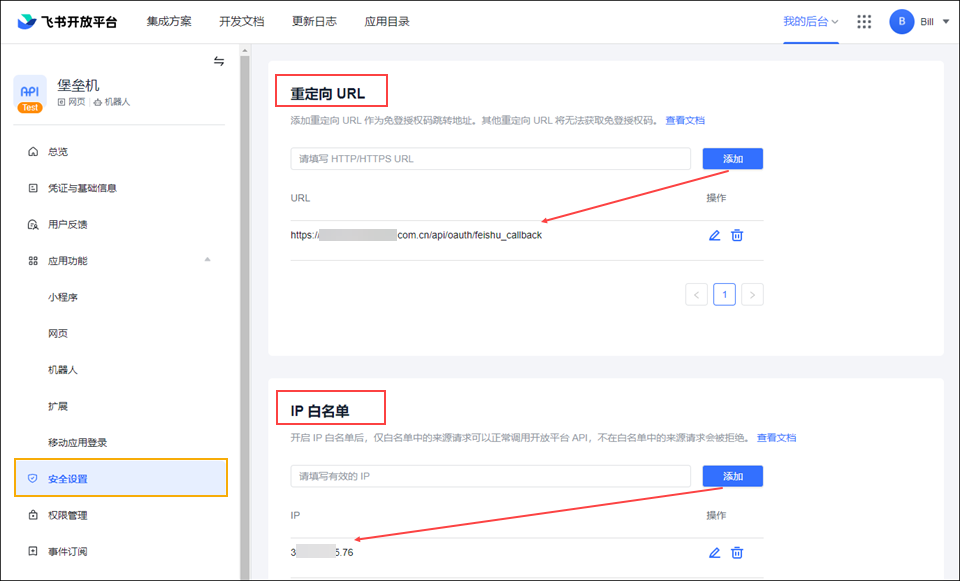Screen dimensions: 960x581
Task: Collapse the 应用功能 section
Action: point(207,260)
